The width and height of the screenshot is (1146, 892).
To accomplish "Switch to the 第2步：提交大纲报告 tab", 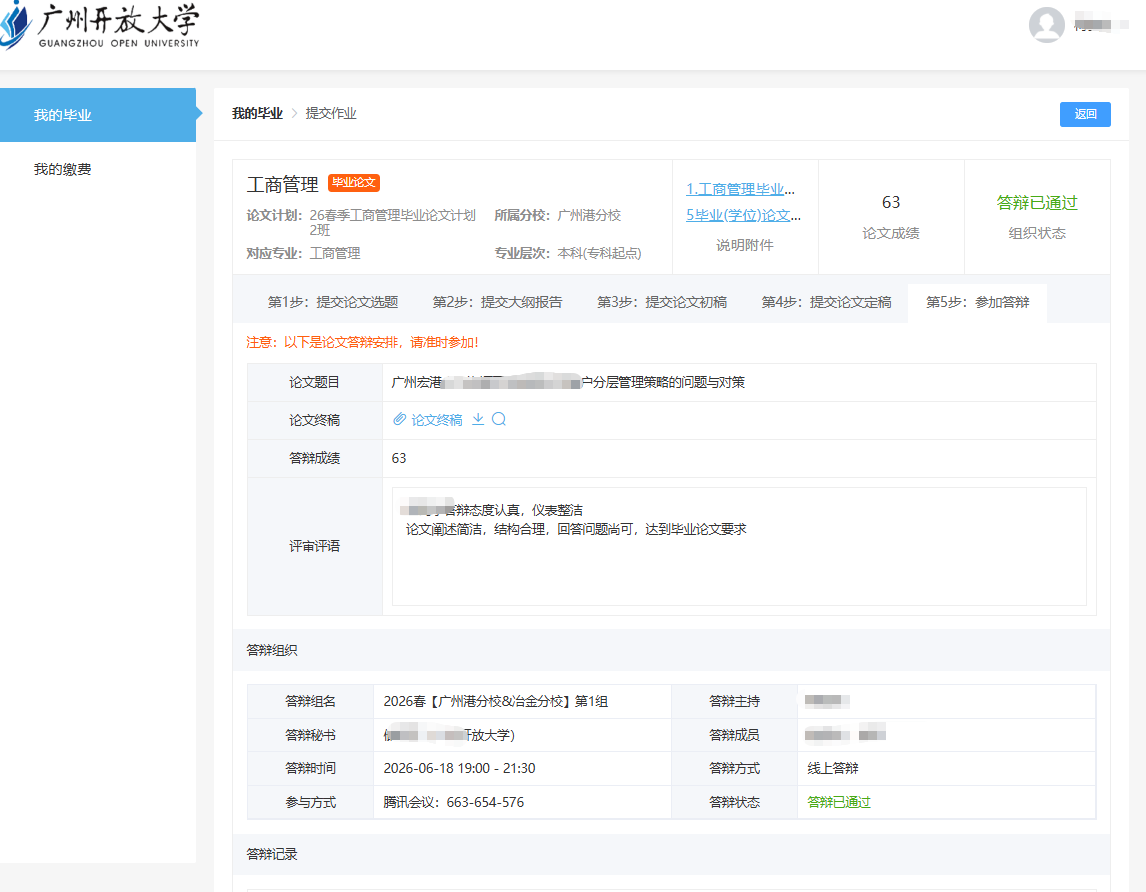I will tap(497, 303).
